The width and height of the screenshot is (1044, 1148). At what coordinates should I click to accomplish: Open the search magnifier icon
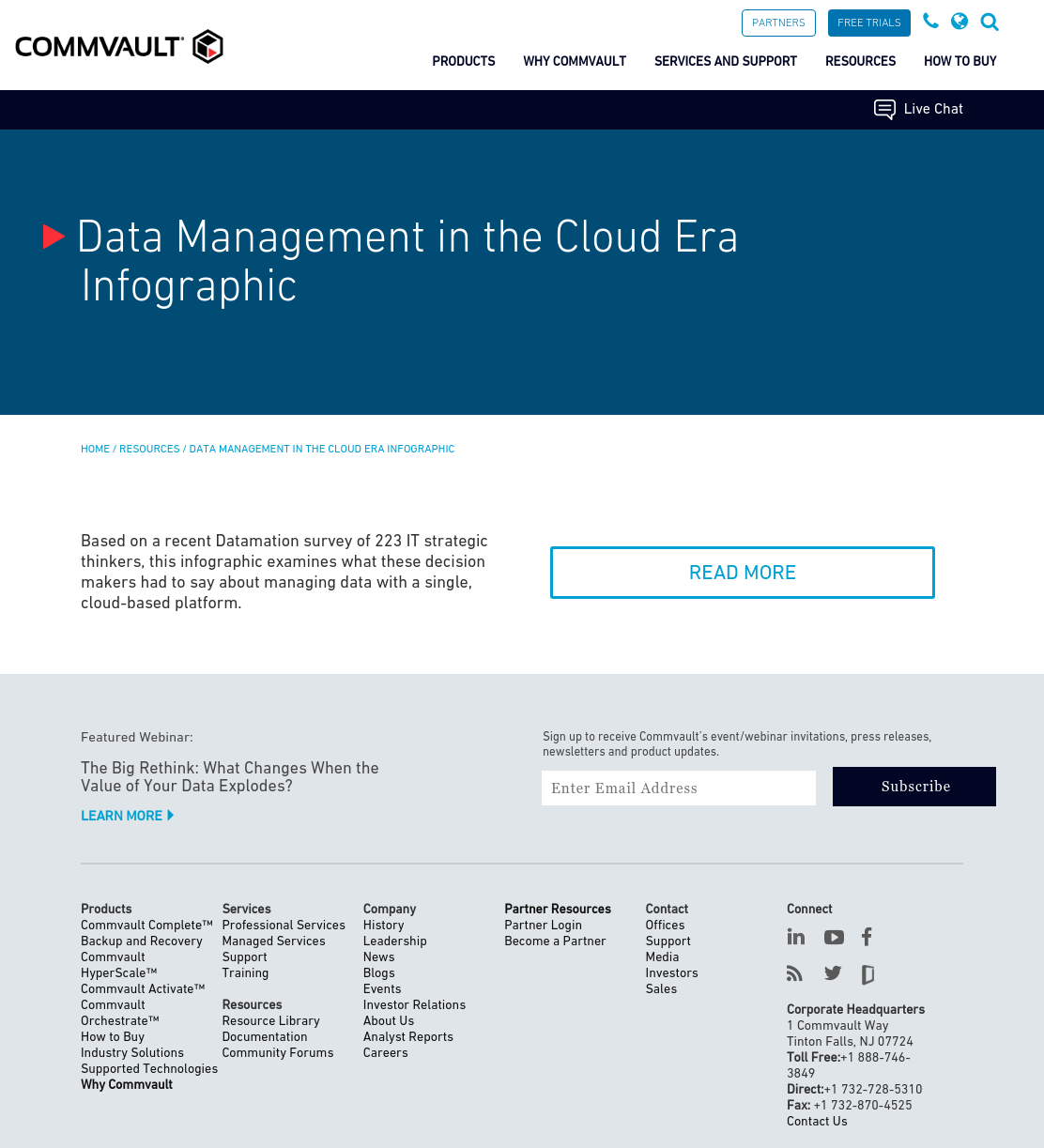[x=990, y=22]
